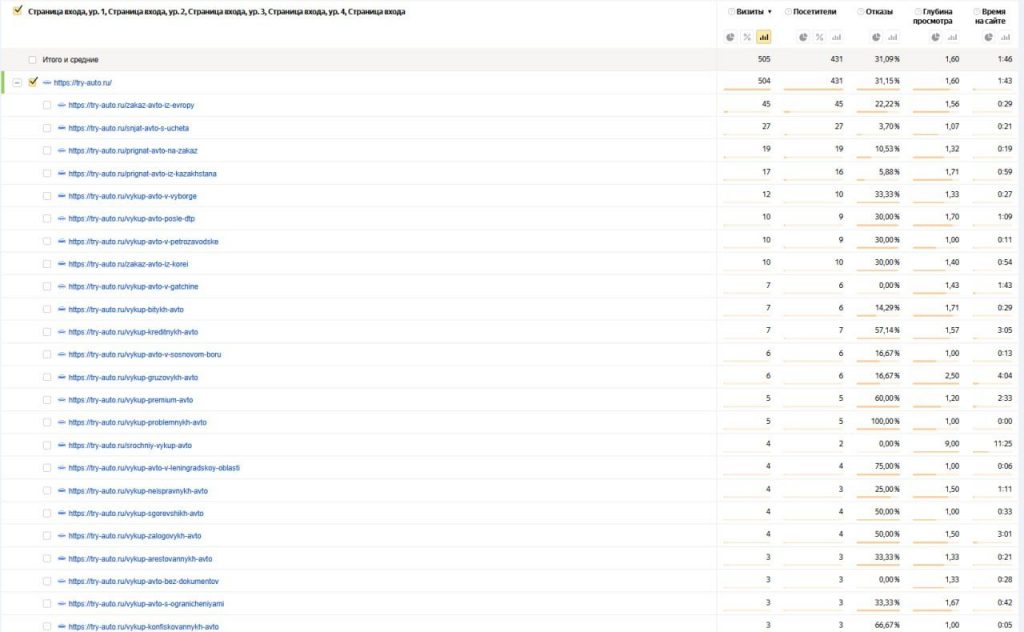Image resolution: width=1024 pixels, height=632 pixels.
Task: Tick checkbox for zakaz-avto-iz-evropy row
Action: point(47,105)
